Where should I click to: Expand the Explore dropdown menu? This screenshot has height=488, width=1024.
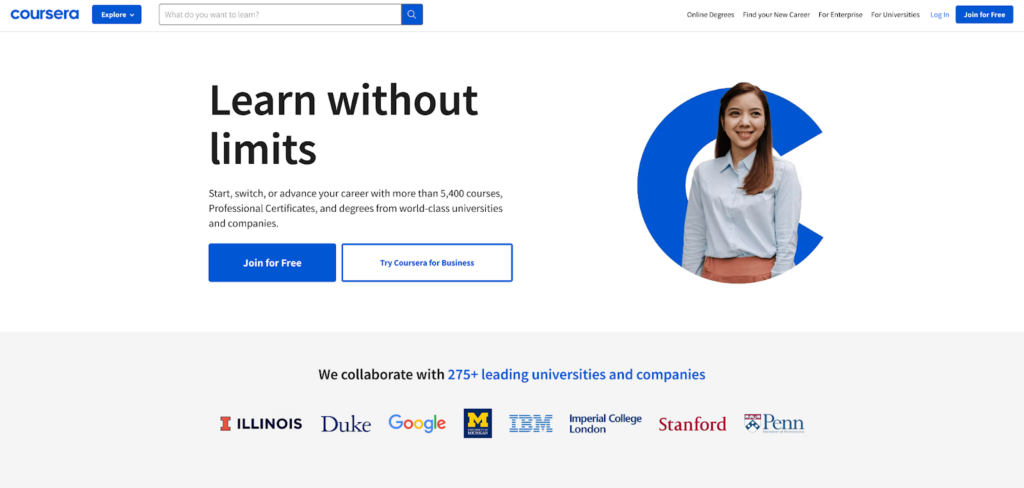click(116, 14)
